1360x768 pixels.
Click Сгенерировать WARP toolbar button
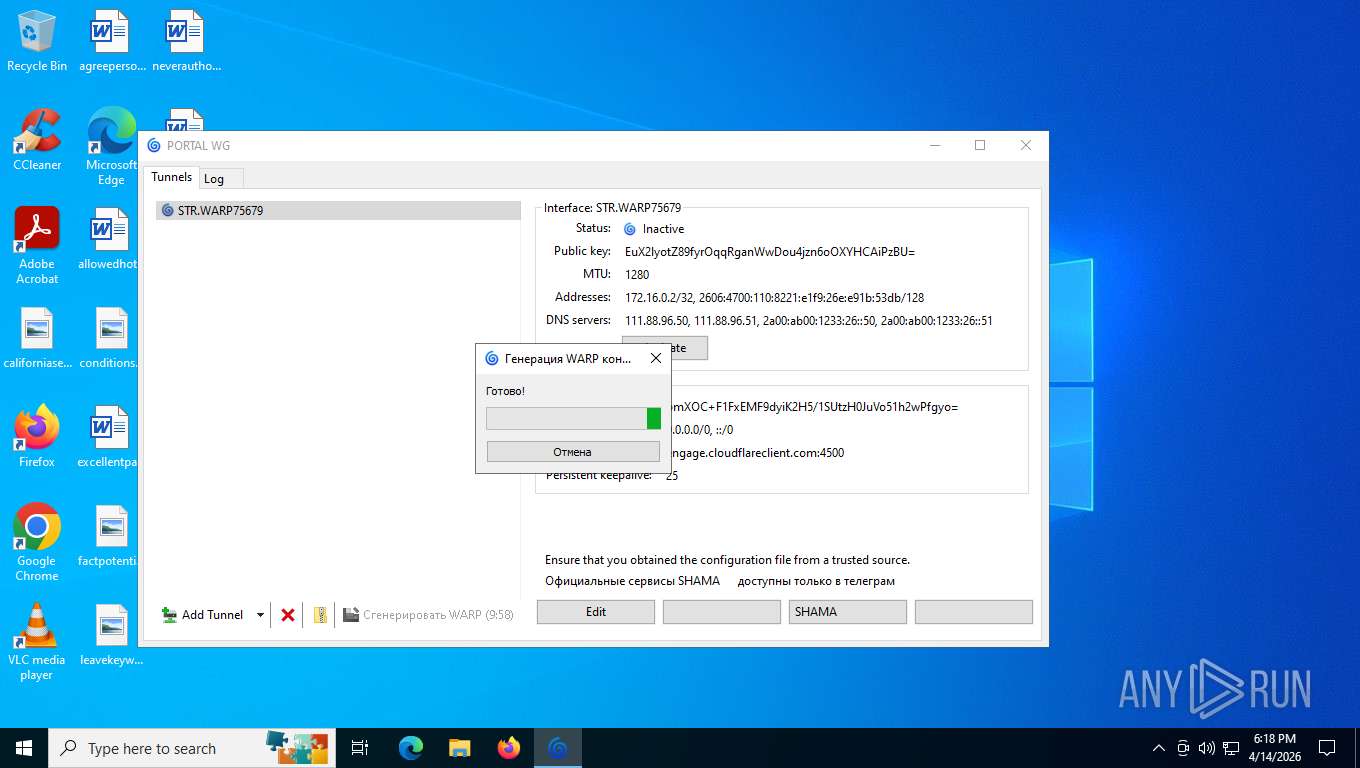[x=428, y=615]
